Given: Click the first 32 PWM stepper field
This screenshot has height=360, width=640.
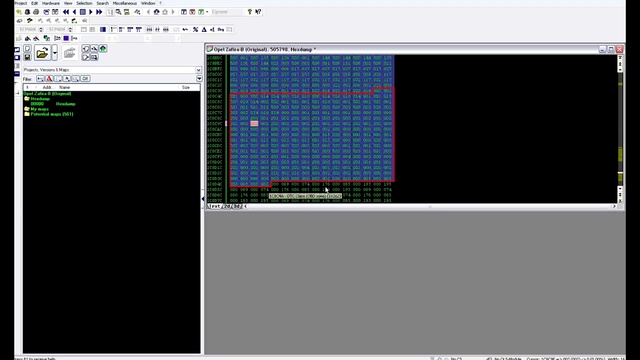Looking at the screenshot, I should 31,29.
